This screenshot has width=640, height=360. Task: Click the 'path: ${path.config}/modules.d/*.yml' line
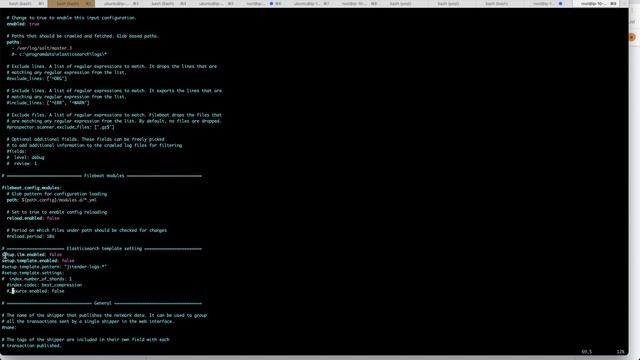pos(51,200)
